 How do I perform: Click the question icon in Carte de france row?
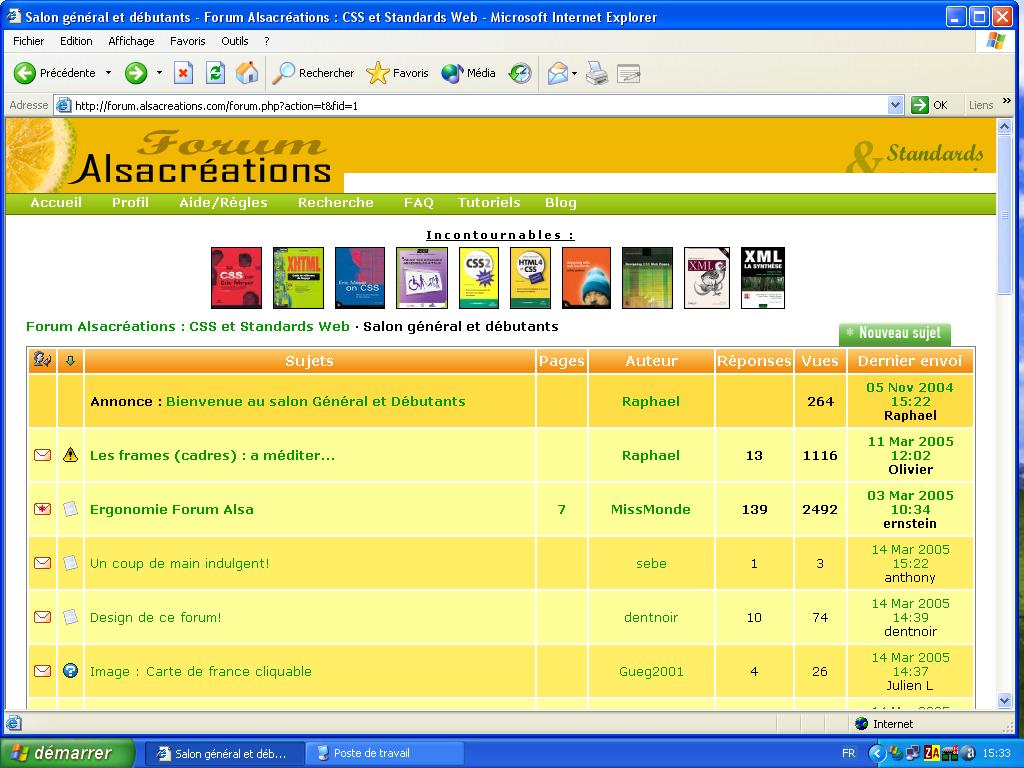[x=71, y=671]
